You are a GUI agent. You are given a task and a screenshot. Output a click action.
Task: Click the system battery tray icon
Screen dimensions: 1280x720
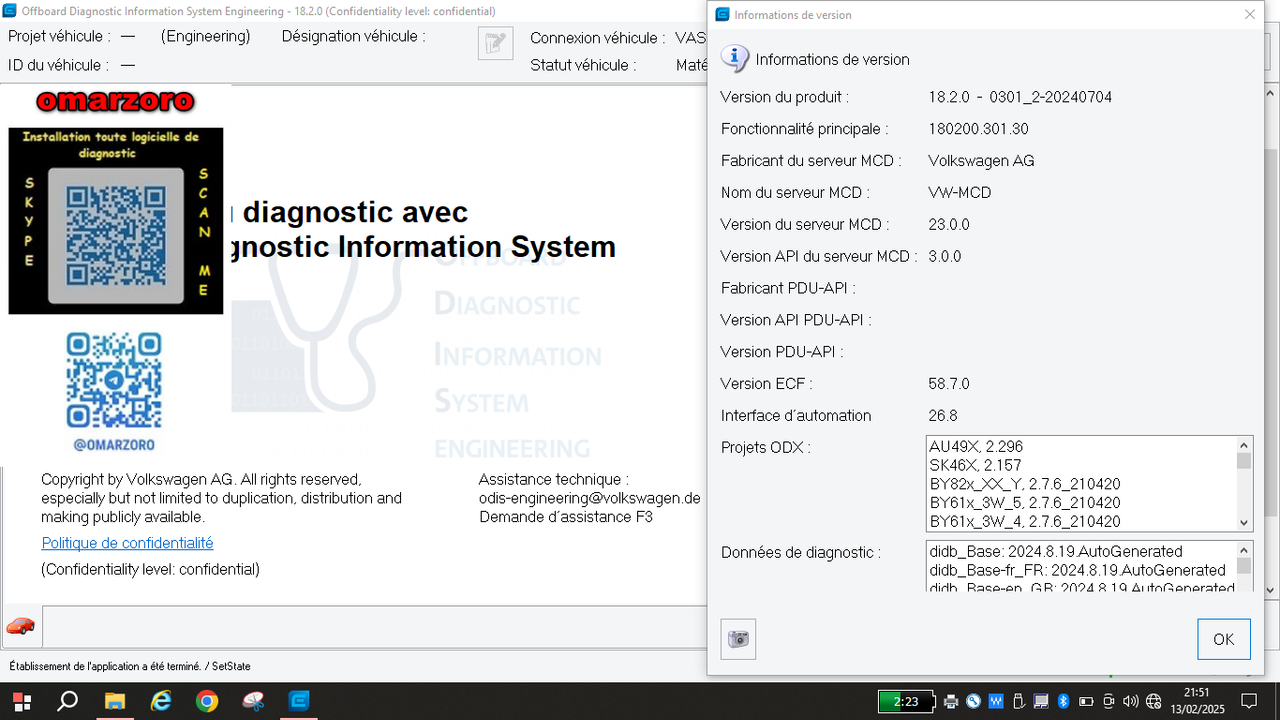pos(1086,701)
